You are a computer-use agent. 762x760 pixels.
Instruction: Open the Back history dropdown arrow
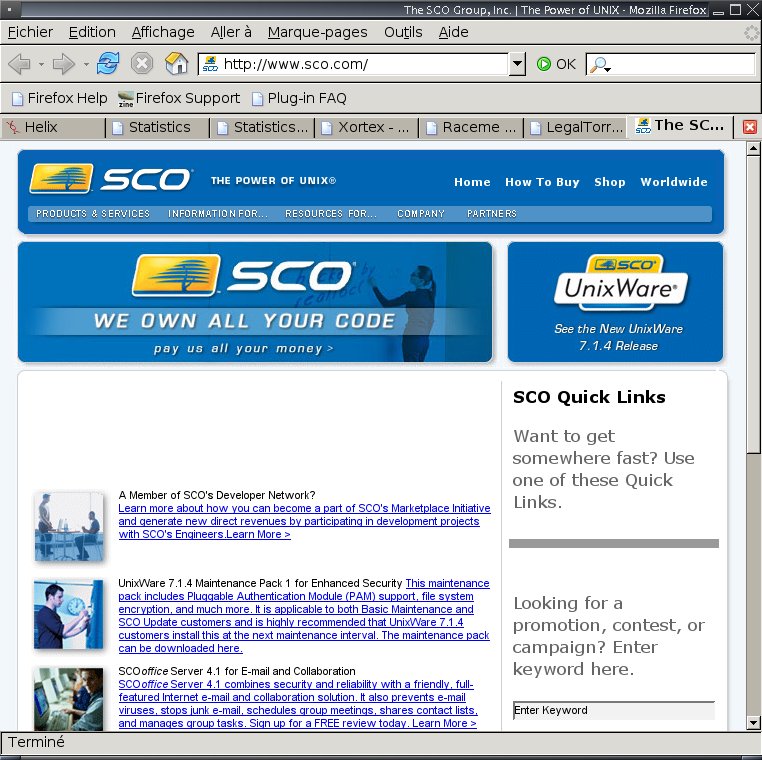[41, 64]
